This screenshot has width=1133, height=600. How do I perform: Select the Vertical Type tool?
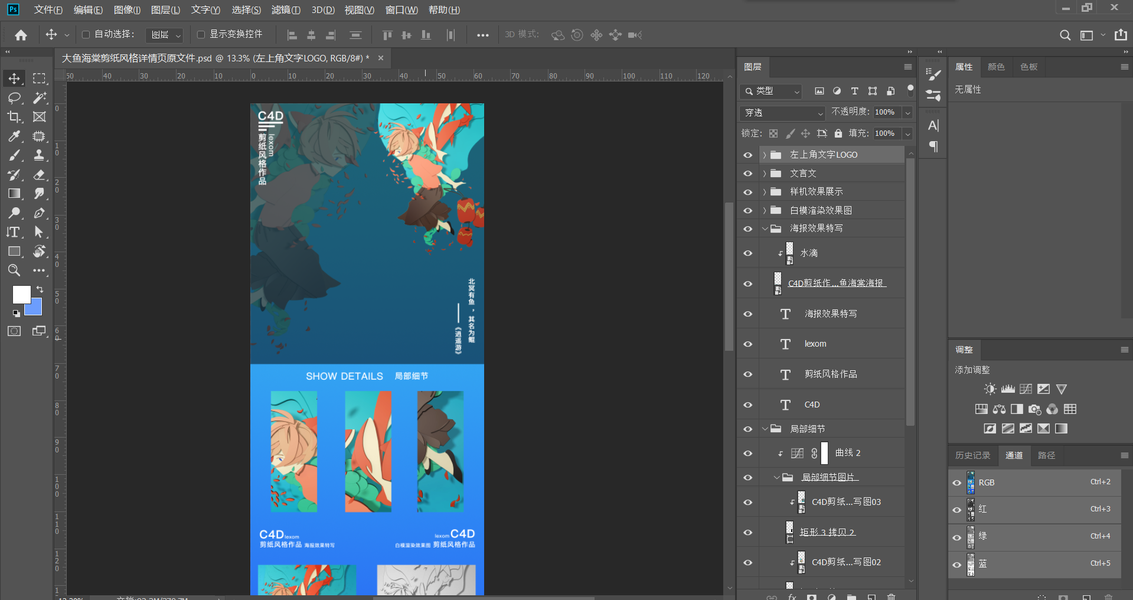(14, 232)
